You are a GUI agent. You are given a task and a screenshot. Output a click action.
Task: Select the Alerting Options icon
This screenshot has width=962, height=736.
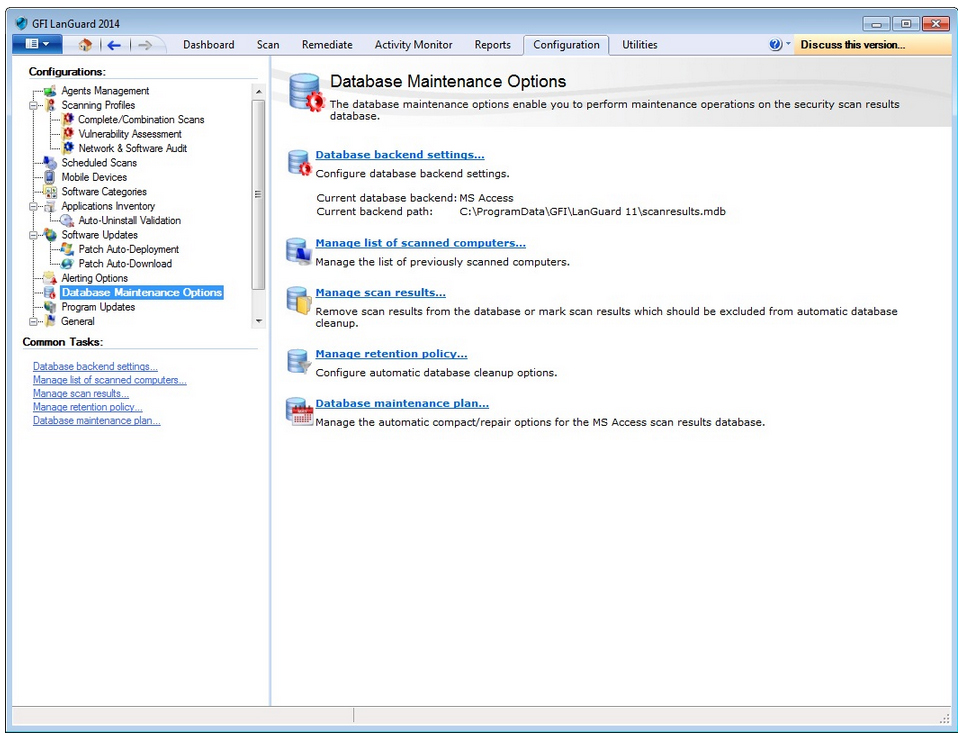[x=50, y=278]
